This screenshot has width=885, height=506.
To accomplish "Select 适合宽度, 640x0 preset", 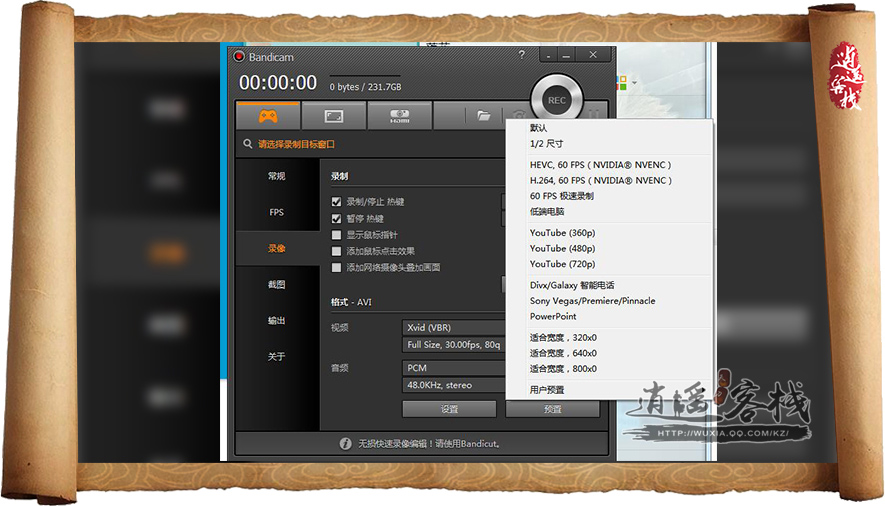I will point(610,353).
